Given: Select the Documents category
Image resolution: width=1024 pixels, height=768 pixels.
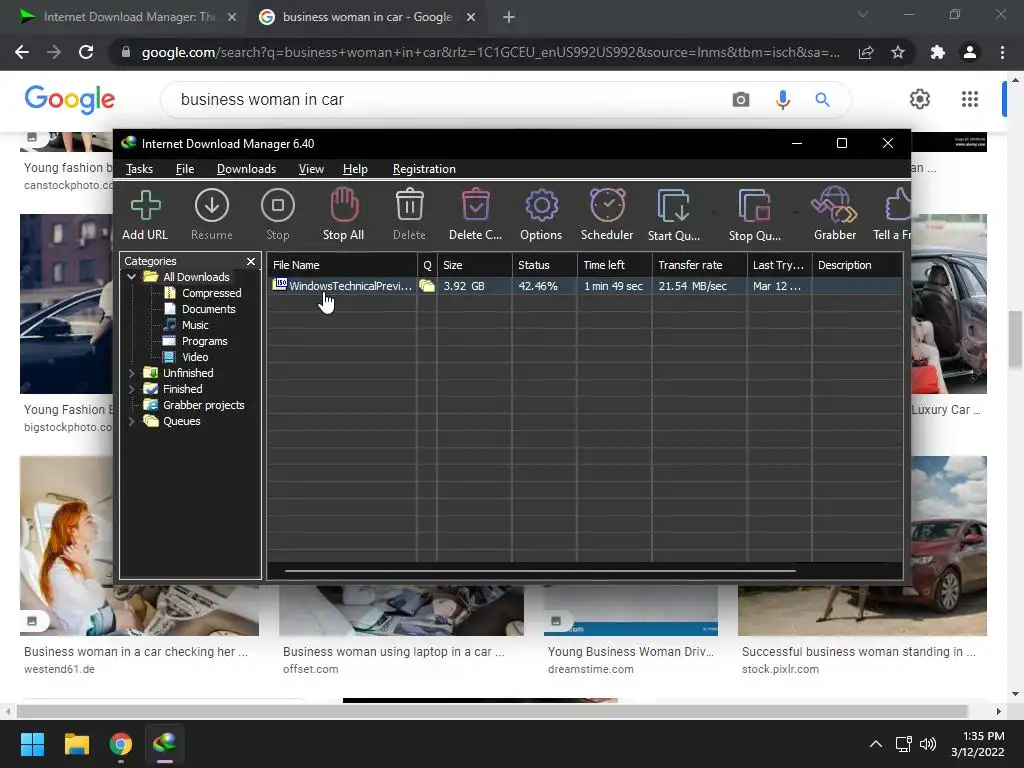Looking at the screenshot, I should point(208,309).
